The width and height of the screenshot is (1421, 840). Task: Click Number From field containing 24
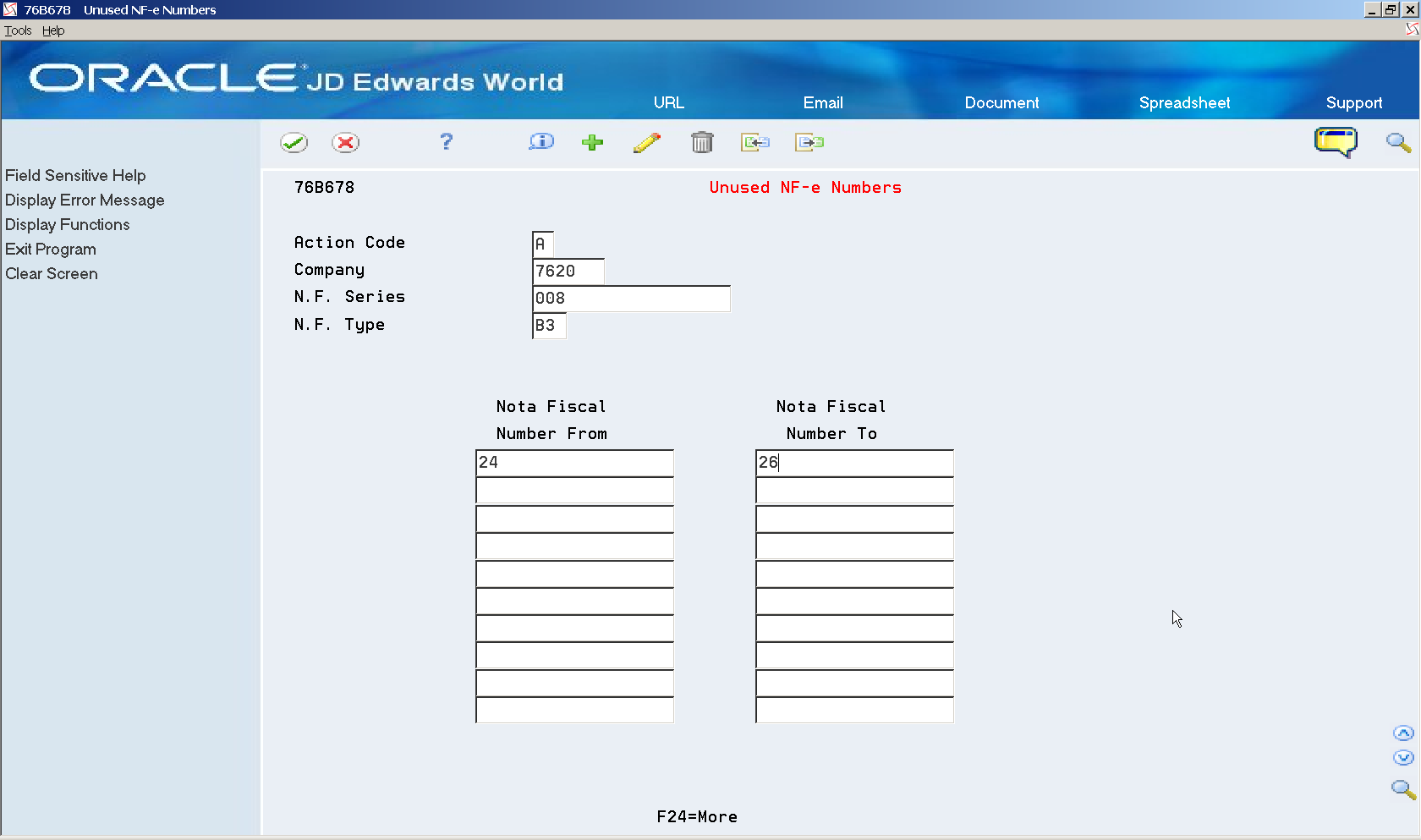coord(575,463)
